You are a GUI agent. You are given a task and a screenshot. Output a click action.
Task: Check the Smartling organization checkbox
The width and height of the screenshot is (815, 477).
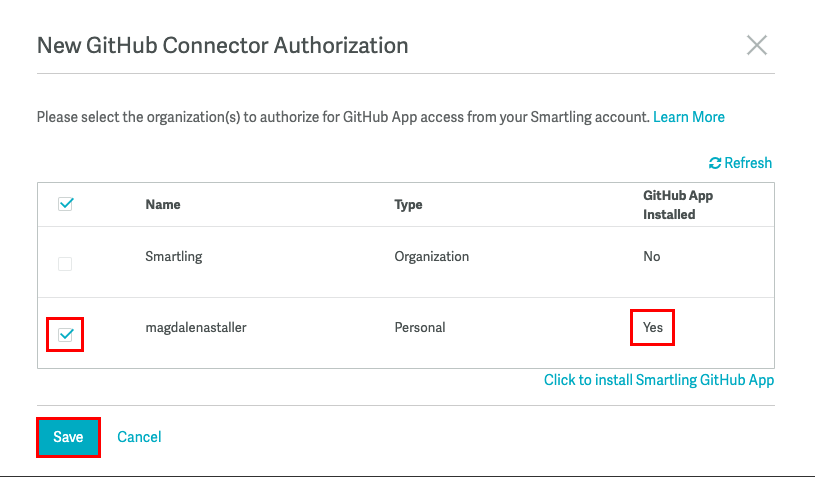65,264
